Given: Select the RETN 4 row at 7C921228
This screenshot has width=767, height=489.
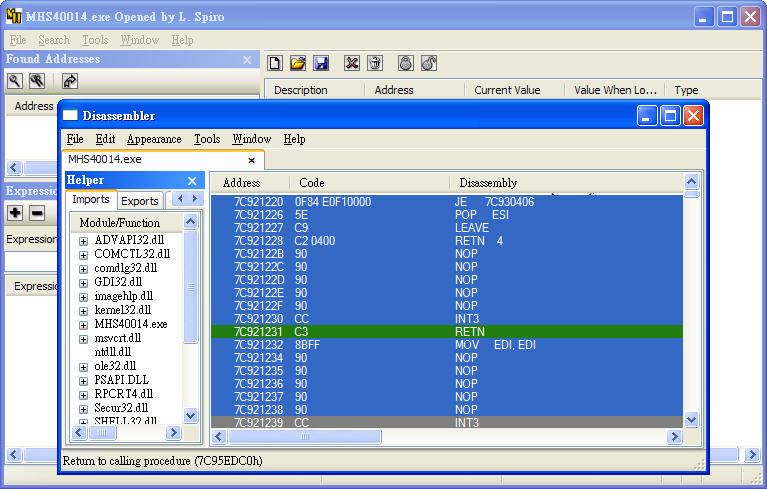Looking at the screenshot, I should (447, 241).
